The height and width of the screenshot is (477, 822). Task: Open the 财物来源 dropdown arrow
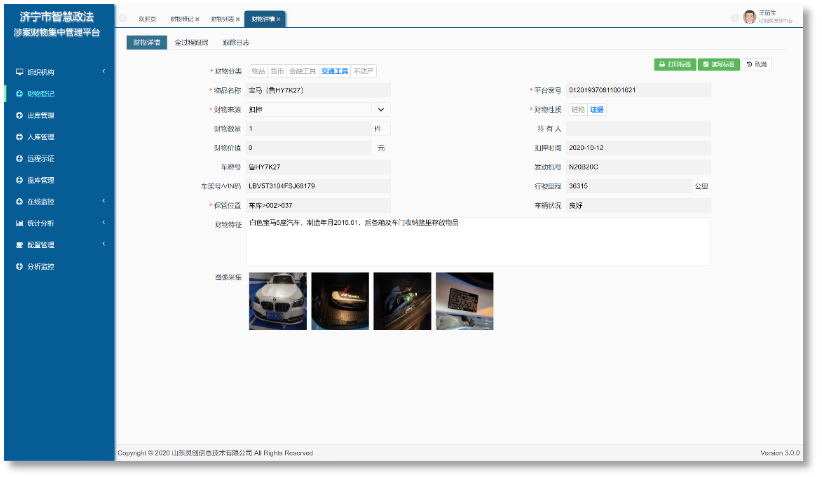[x=380, y=109]
